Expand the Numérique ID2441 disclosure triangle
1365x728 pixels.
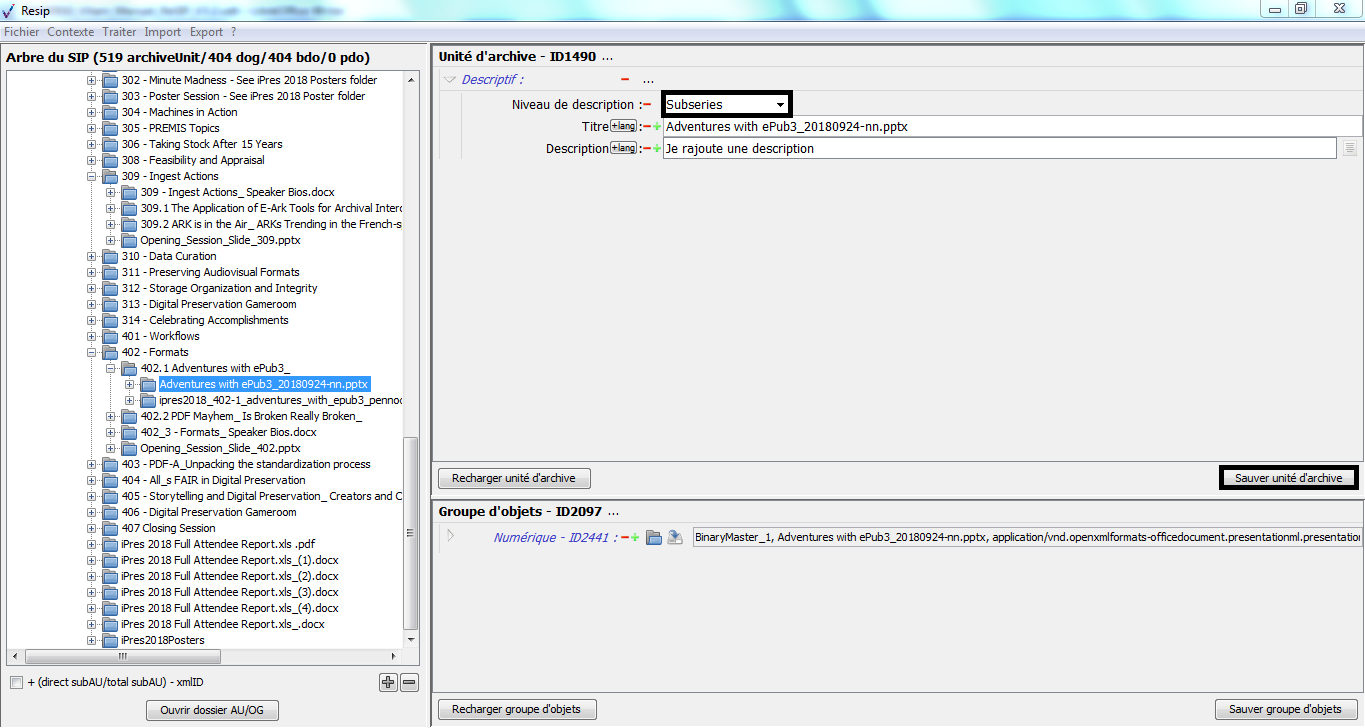(450, 536)
